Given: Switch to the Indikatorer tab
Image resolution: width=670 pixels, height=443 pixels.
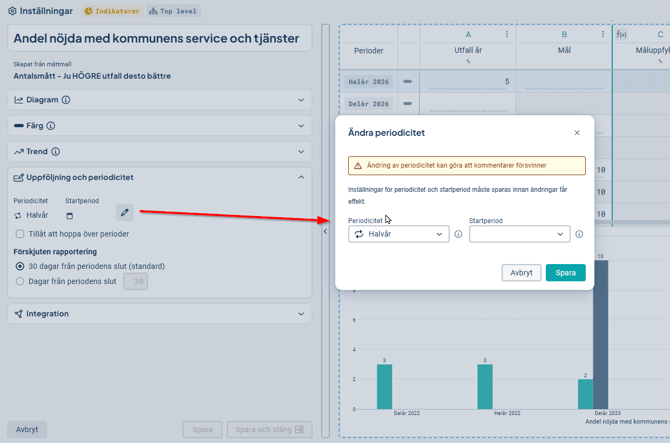Looking at the screenshot, I should coord(113,11).
